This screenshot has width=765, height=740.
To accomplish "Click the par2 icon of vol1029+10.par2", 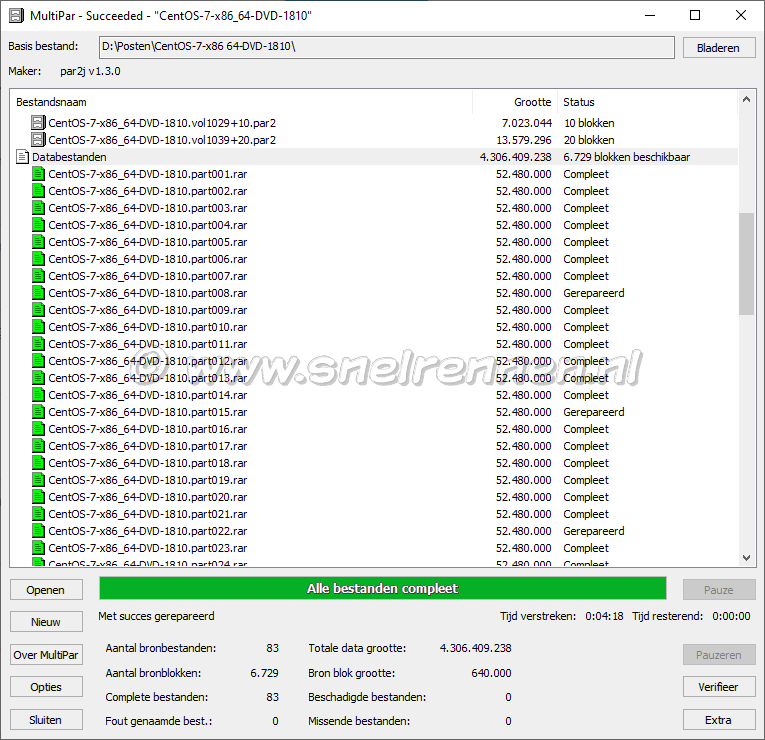I will point(38,123).
